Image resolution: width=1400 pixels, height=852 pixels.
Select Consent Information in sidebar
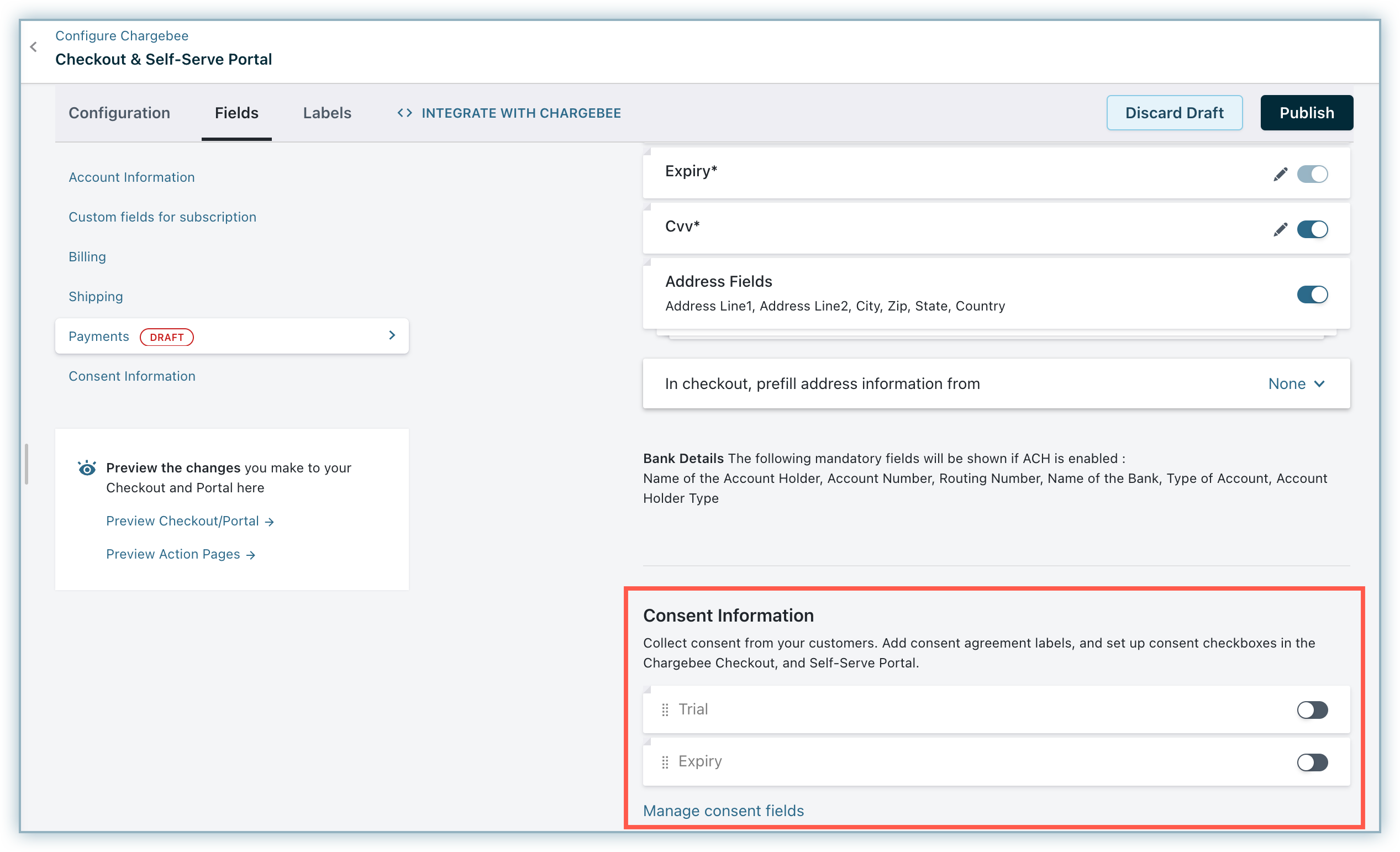(132, 376)
